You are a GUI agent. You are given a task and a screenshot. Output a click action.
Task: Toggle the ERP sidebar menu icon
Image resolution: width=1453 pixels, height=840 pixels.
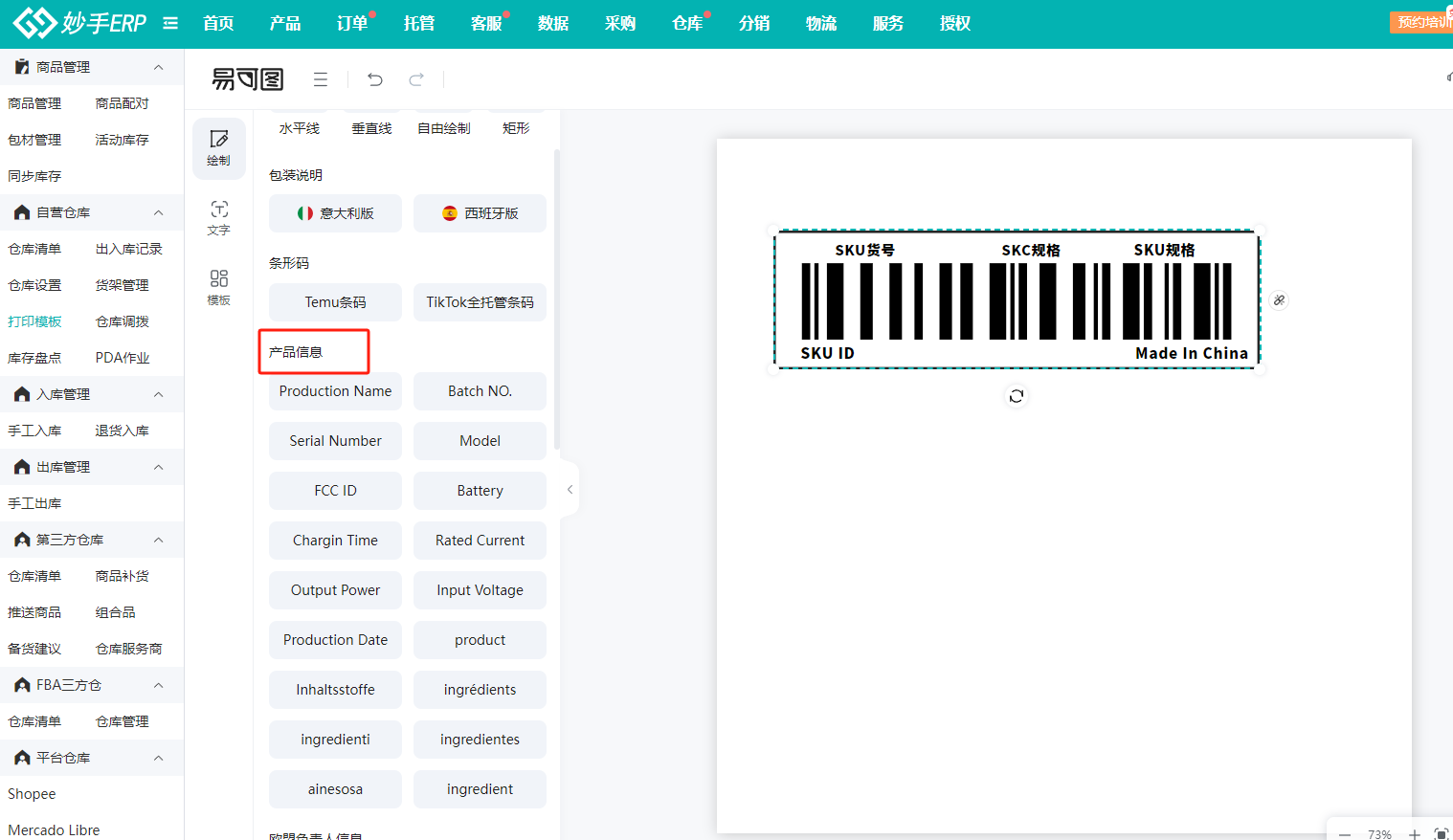click(x=170, y=23)
